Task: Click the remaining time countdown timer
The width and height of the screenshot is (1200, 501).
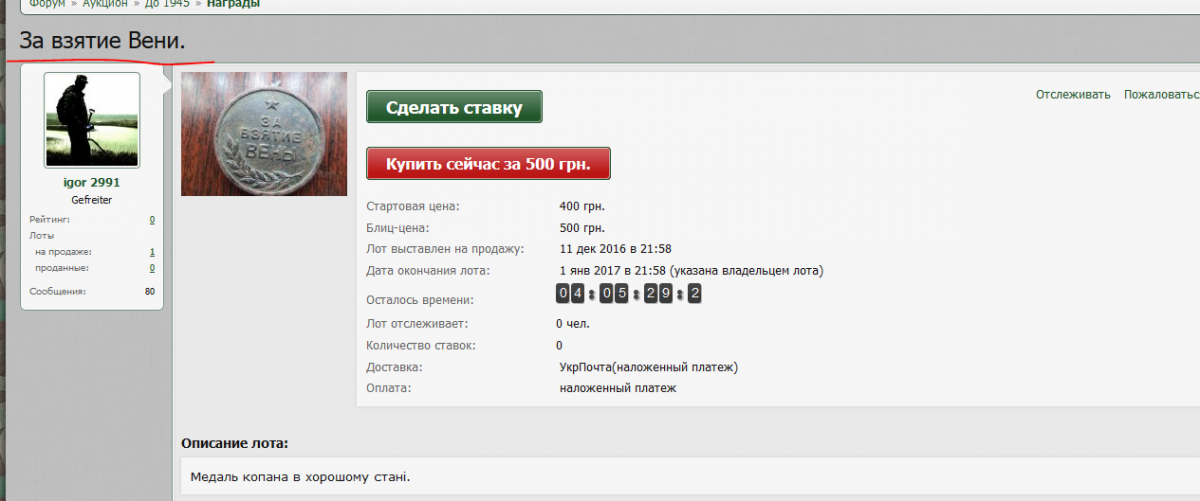Action: point(628,294)
